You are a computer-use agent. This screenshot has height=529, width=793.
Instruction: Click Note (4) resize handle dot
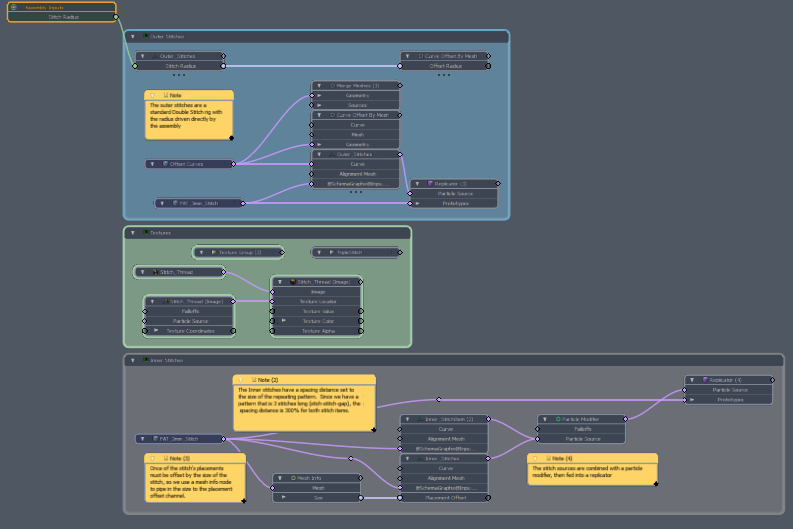[x=655, y=484]
